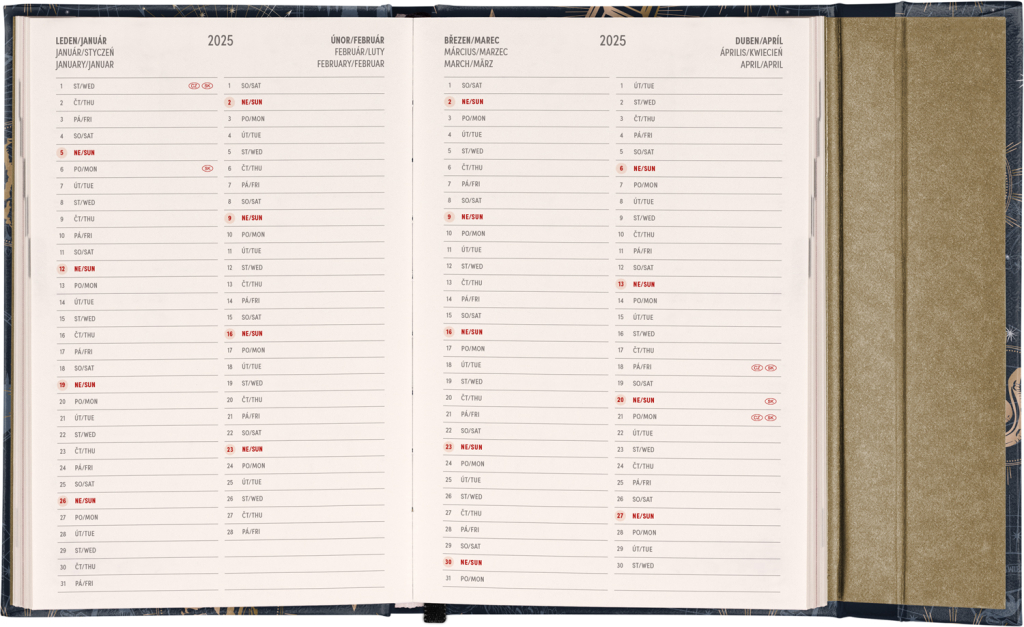Click the SK holiday badge on January 1
Image resolution: width=1024 pixels, height=627 pixels.
point(207,86)
